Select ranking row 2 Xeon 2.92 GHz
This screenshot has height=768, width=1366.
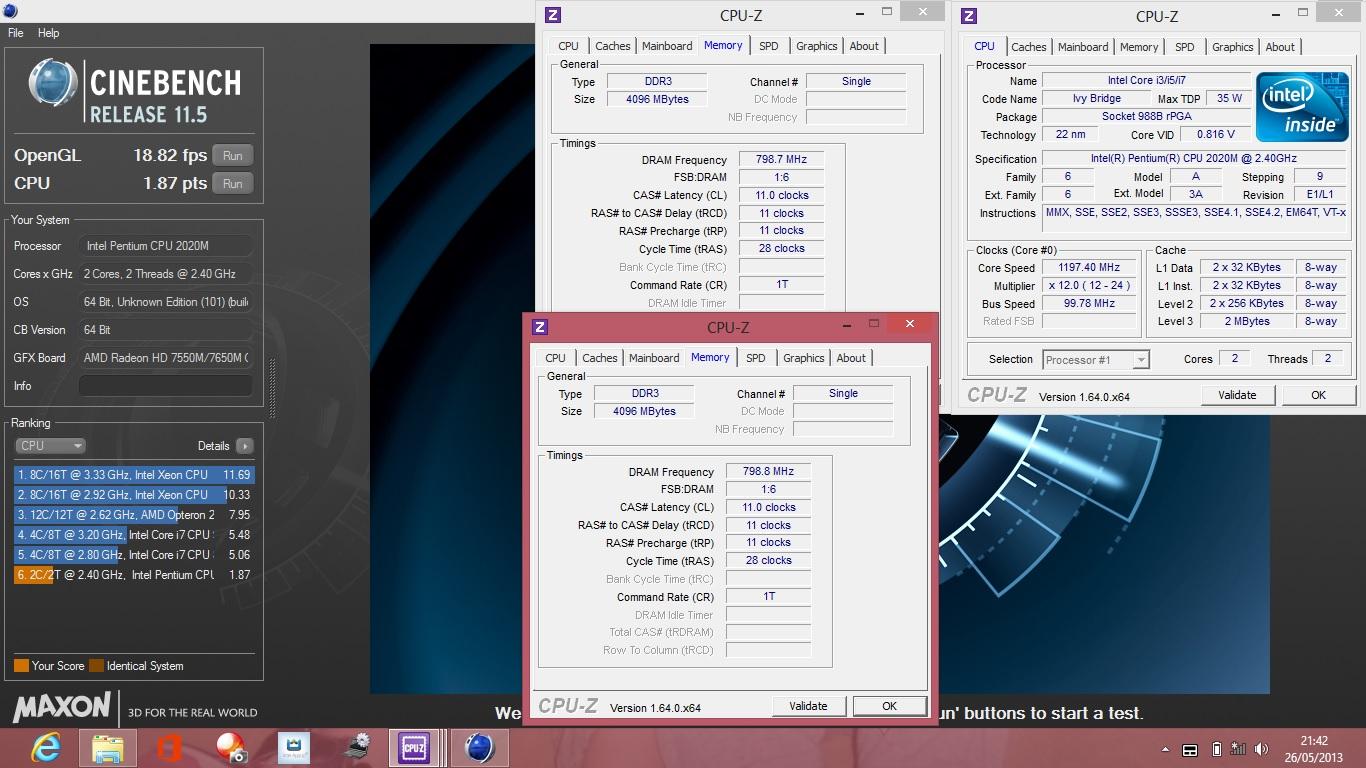[x=134, y=495]
